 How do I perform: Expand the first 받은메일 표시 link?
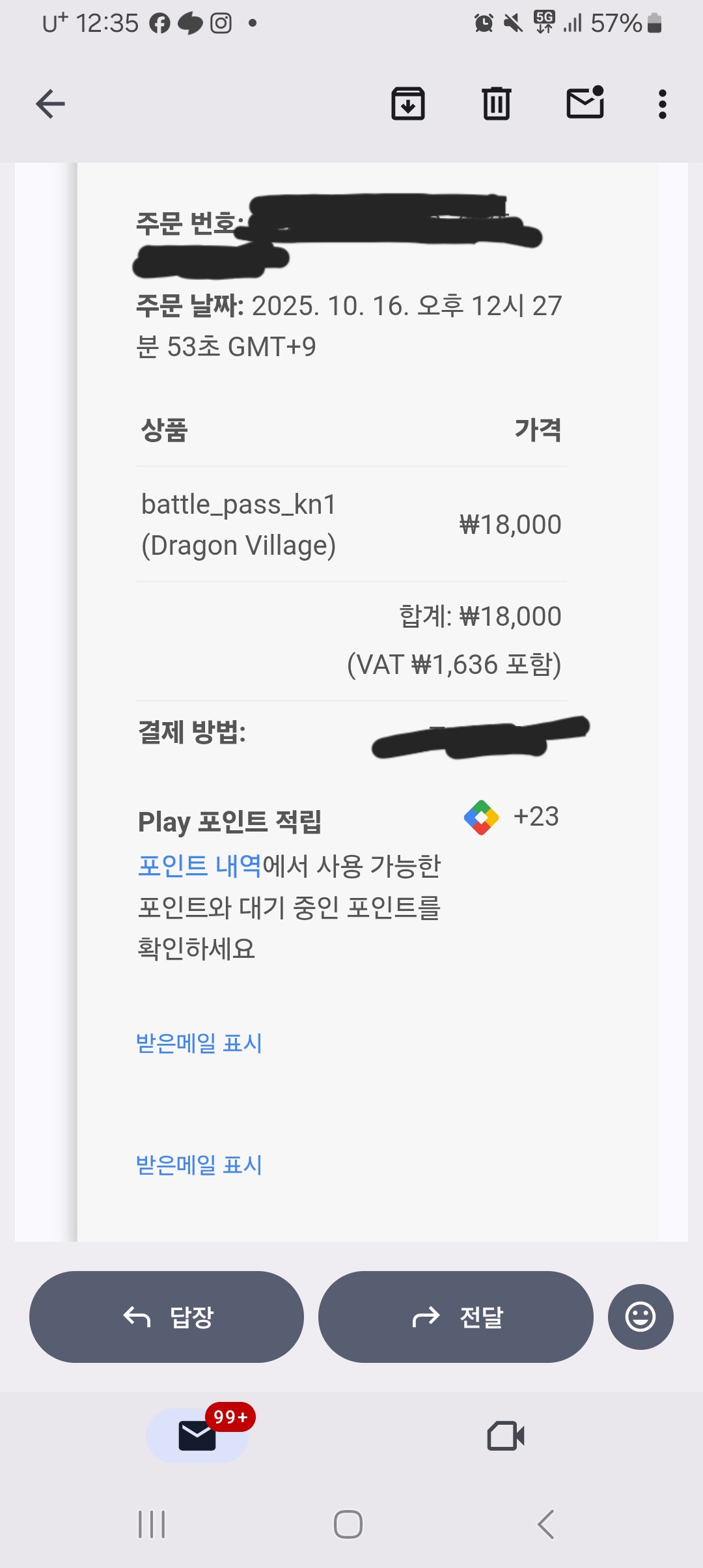(x=199, y=1043)
